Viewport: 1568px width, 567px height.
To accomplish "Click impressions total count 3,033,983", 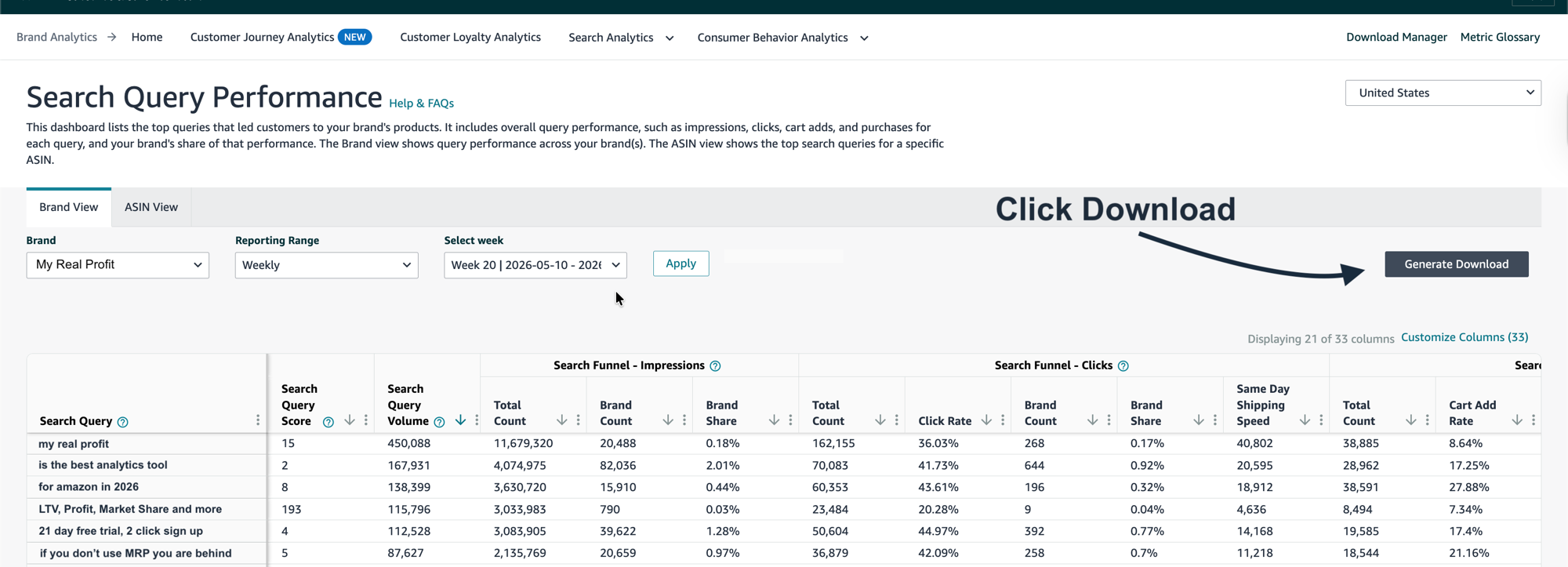I will pyautogui.click(x=520, y=509).
